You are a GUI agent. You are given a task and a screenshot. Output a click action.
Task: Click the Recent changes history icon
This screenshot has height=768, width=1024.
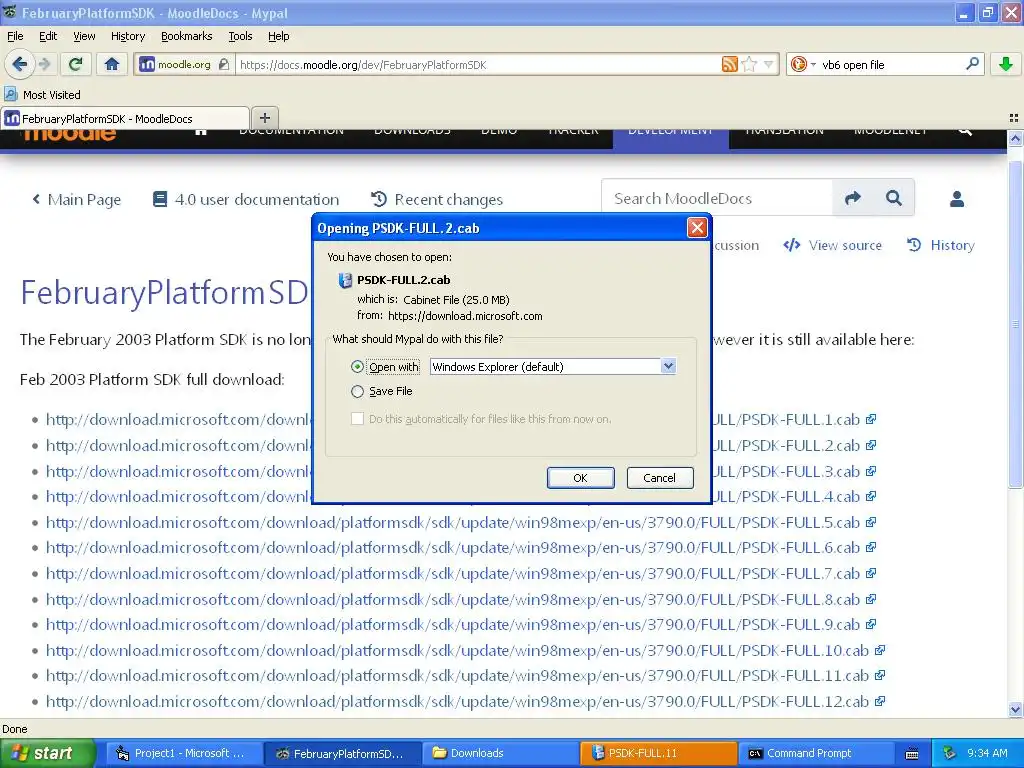(x=379, y=199)
